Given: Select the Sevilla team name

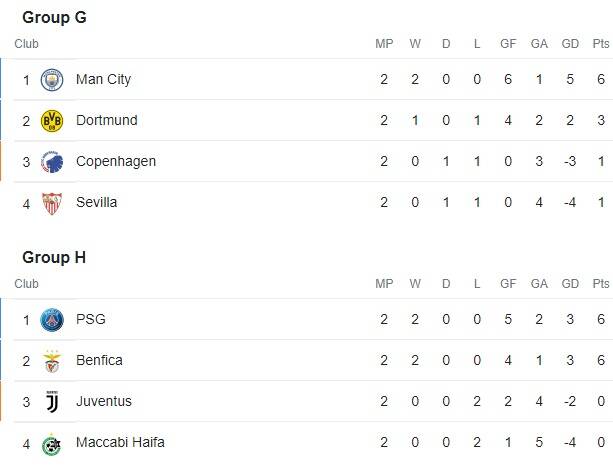Looking at the screenshot, I should (x=96, y=203).
